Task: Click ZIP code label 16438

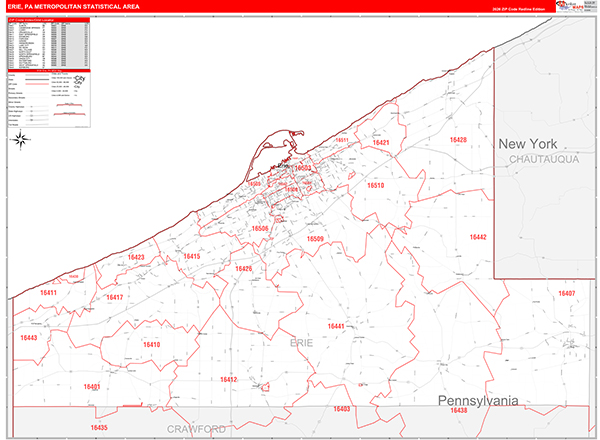Action: (458, 411)
